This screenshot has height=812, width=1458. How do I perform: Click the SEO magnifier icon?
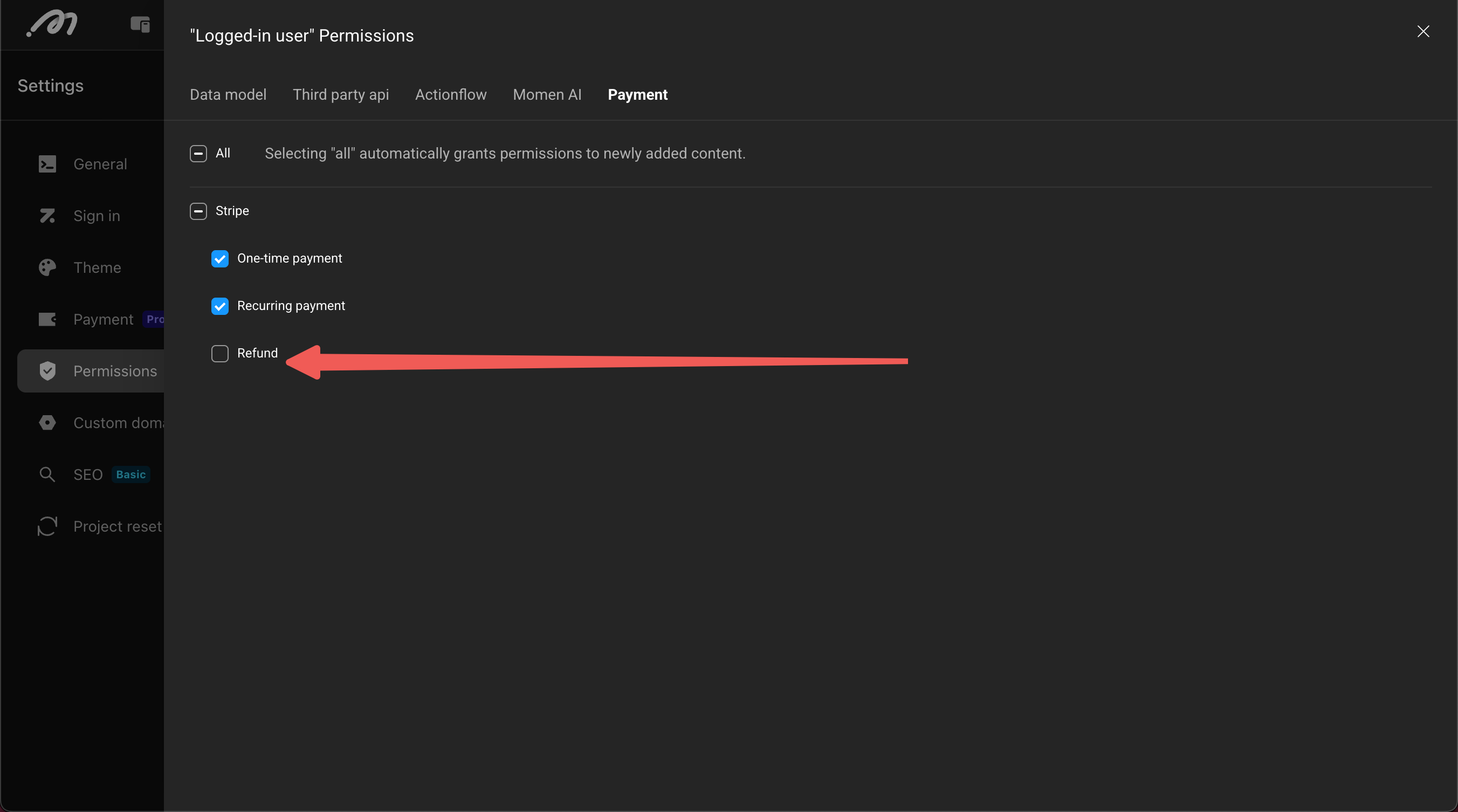(x=47, y=474)
